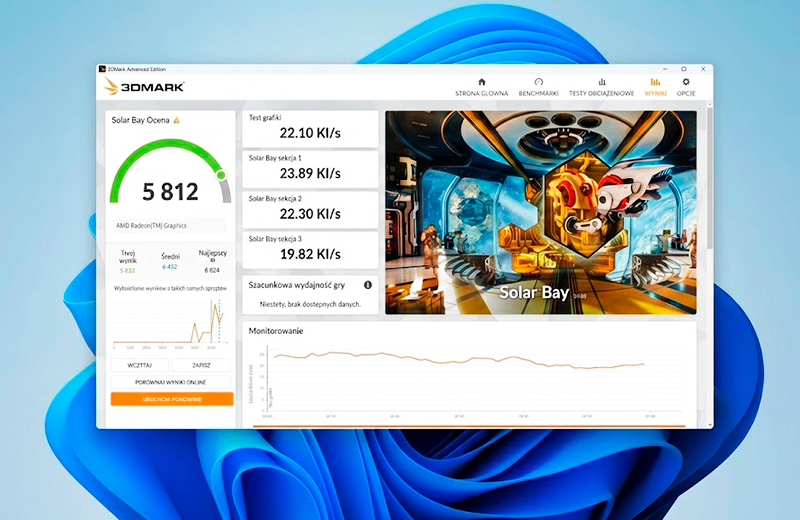Click the warning icon beside Solar Bay Ocena
Viewport: 800px width, 520px height.
point(177,120)
